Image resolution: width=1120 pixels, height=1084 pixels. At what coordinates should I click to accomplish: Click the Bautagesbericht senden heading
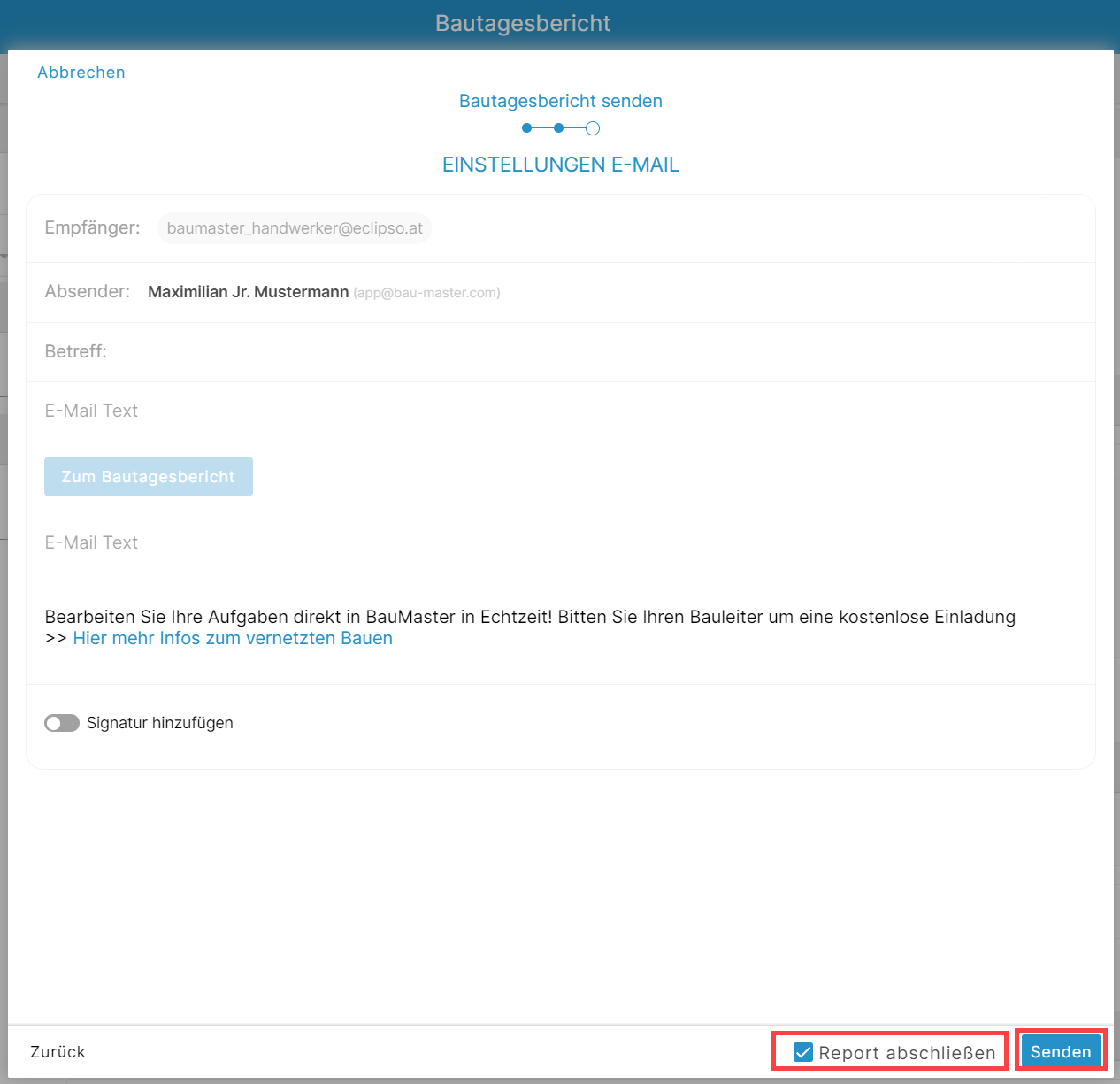tap(561, 101)
